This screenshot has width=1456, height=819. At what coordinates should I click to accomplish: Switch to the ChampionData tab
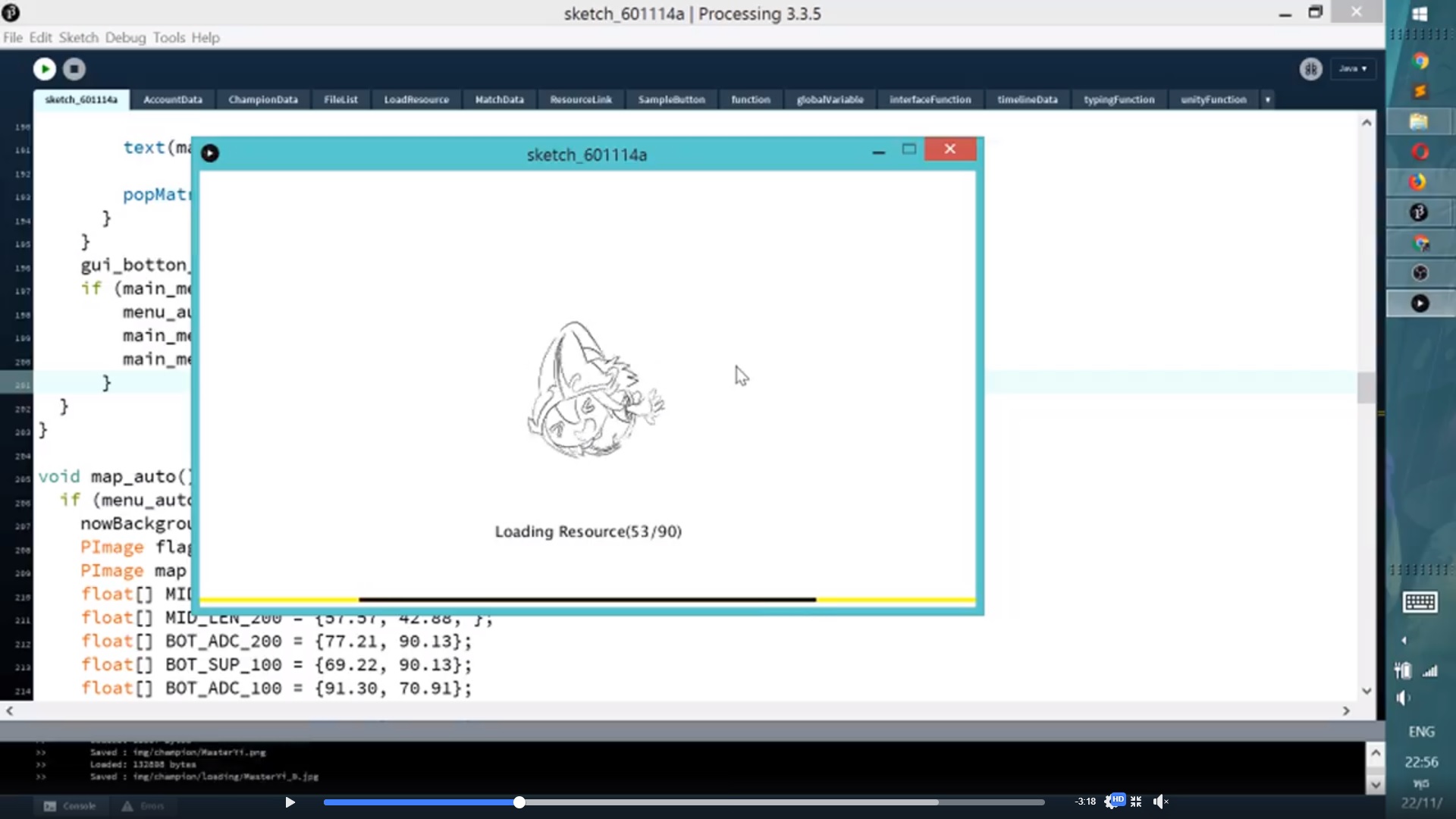tap(262, 99)
